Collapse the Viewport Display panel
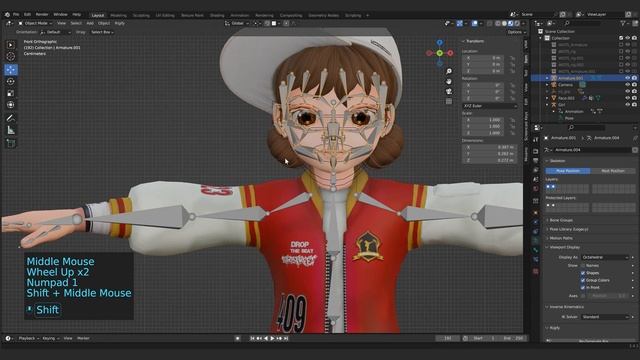 pyautogui.click(x=564, y=247)
